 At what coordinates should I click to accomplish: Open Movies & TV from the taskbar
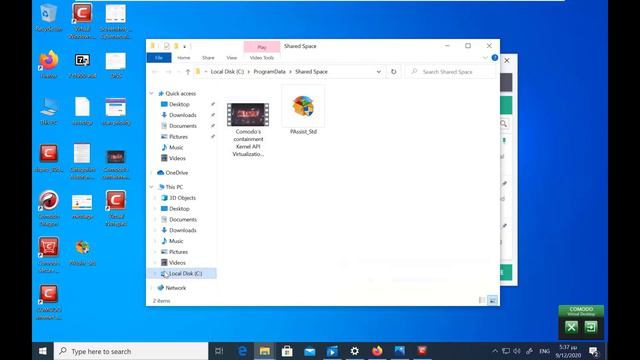coord(332,351)
